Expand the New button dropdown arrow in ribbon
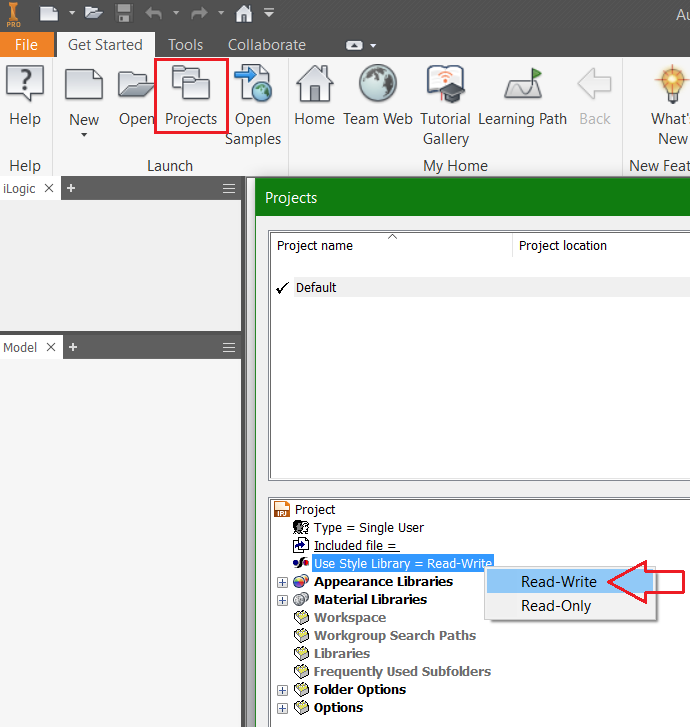The image size is (690, 727). pos(84,135)
